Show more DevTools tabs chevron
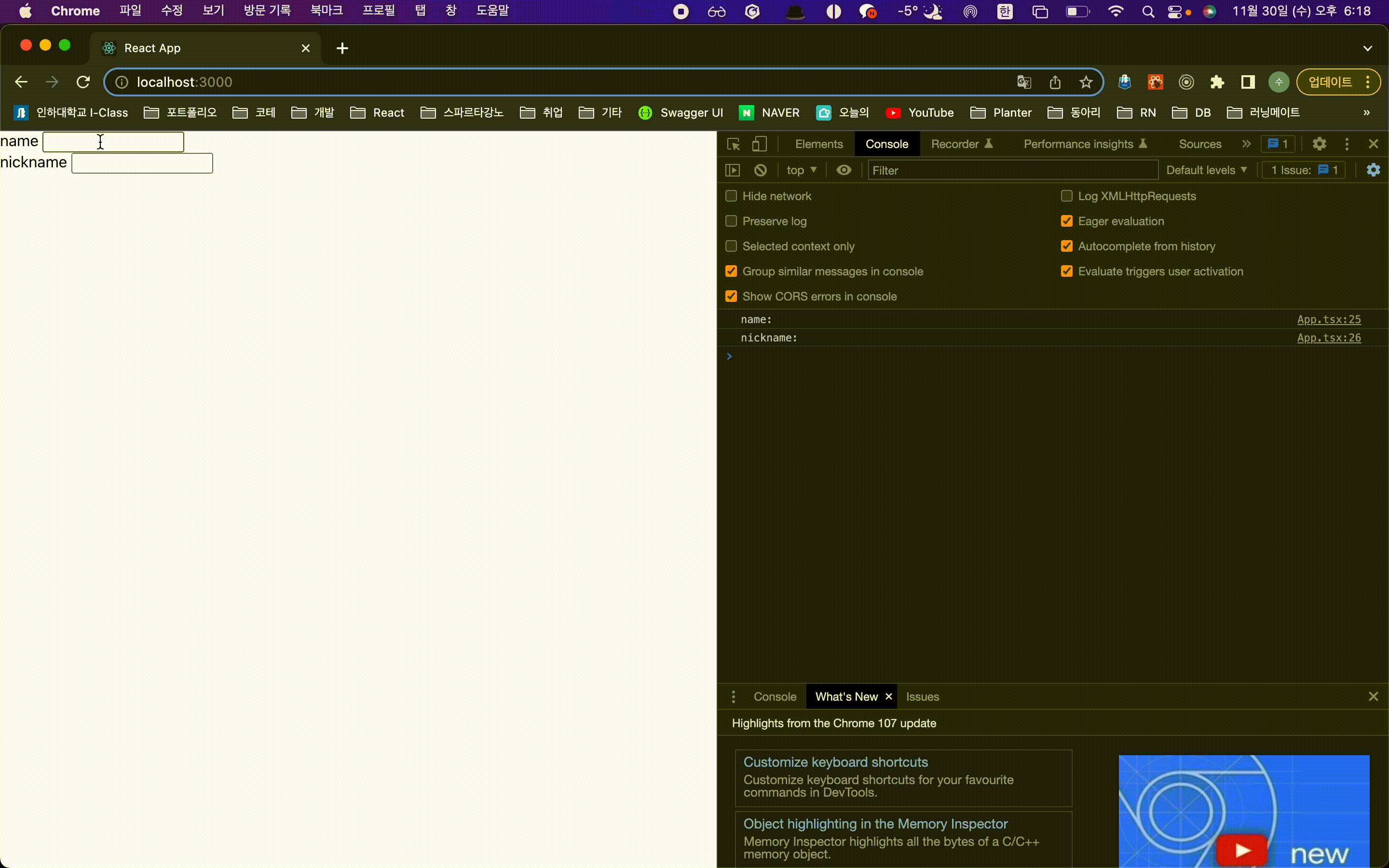The image size is (1389, 868). (1246, 144)
